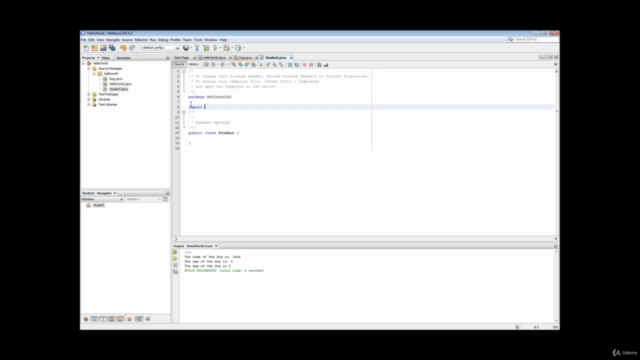Click the Open Project toolbar icon

104,48
